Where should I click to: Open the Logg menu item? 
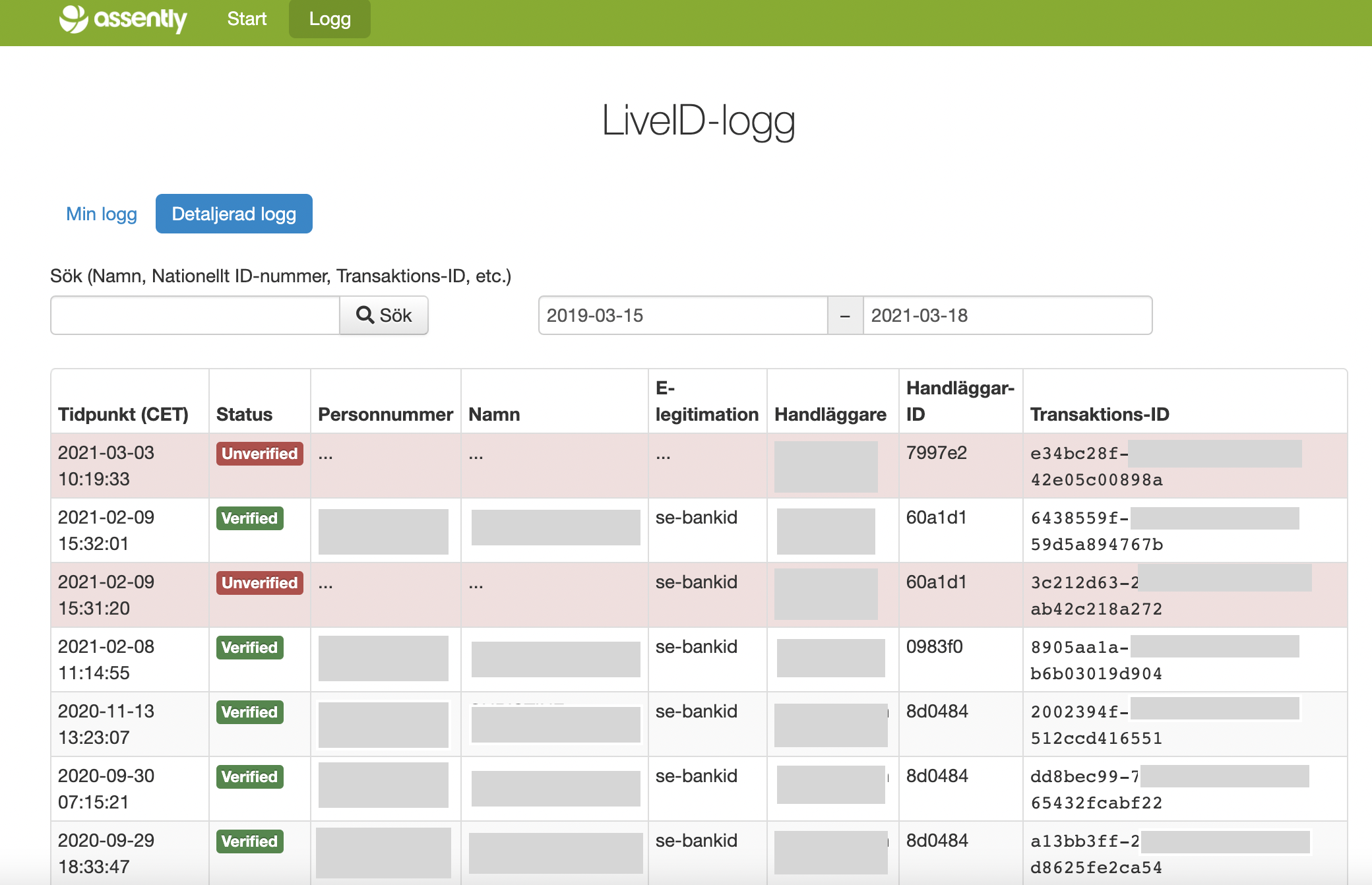pyautogui.click(x=330, y=19)
